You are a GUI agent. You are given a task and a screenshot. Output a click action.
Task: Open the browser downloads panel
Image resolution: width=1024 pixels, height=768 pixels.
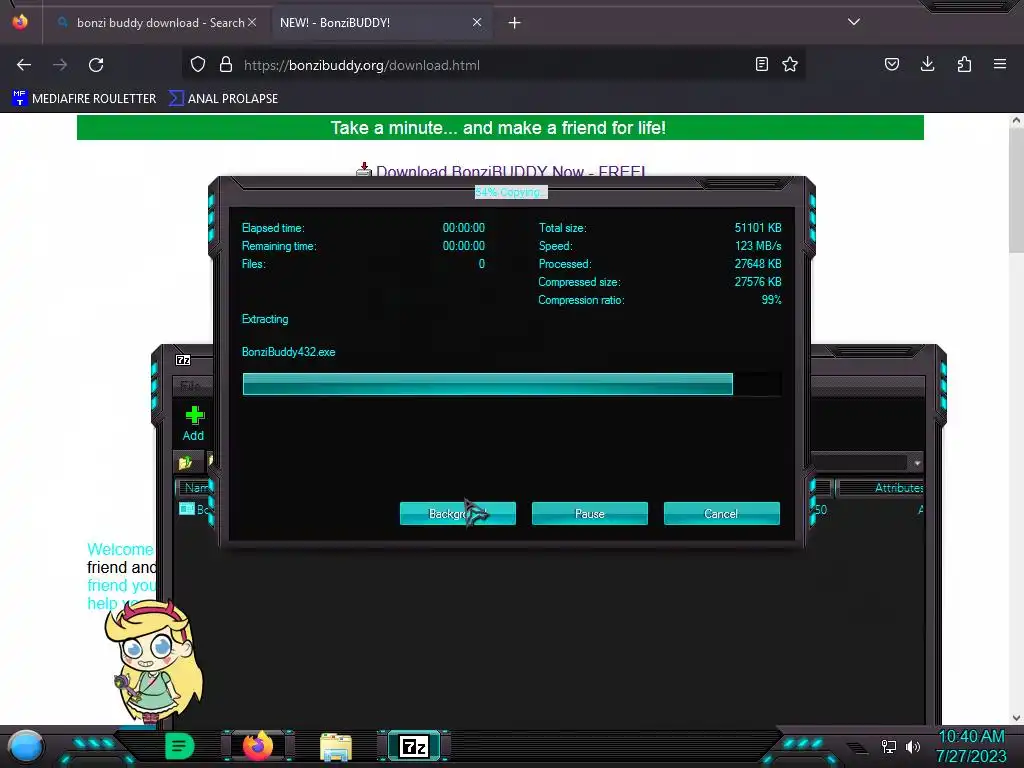point(928,64)
